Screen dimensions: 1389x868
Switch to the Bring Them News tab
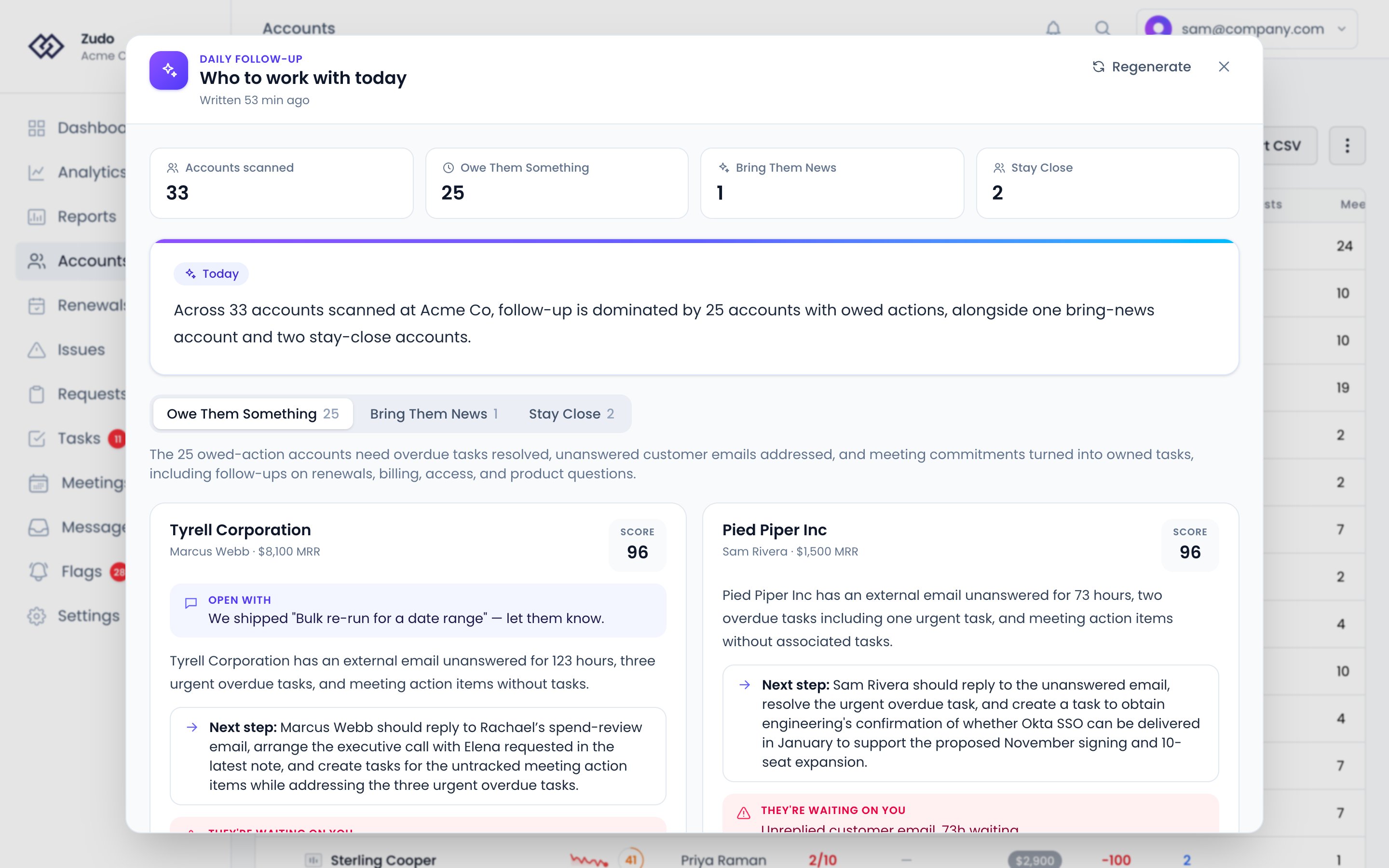coord(434,414)
